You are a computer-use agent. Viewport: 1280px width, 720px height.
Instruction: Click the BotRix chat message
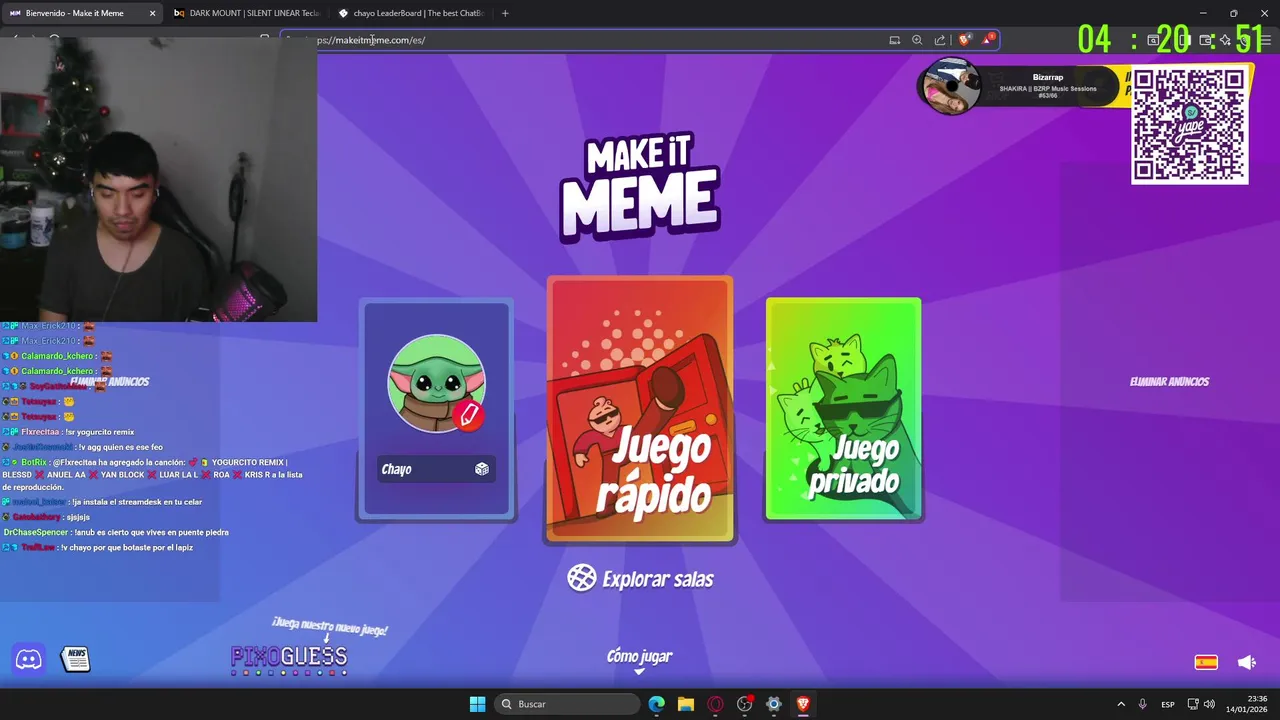pos(152,474)
